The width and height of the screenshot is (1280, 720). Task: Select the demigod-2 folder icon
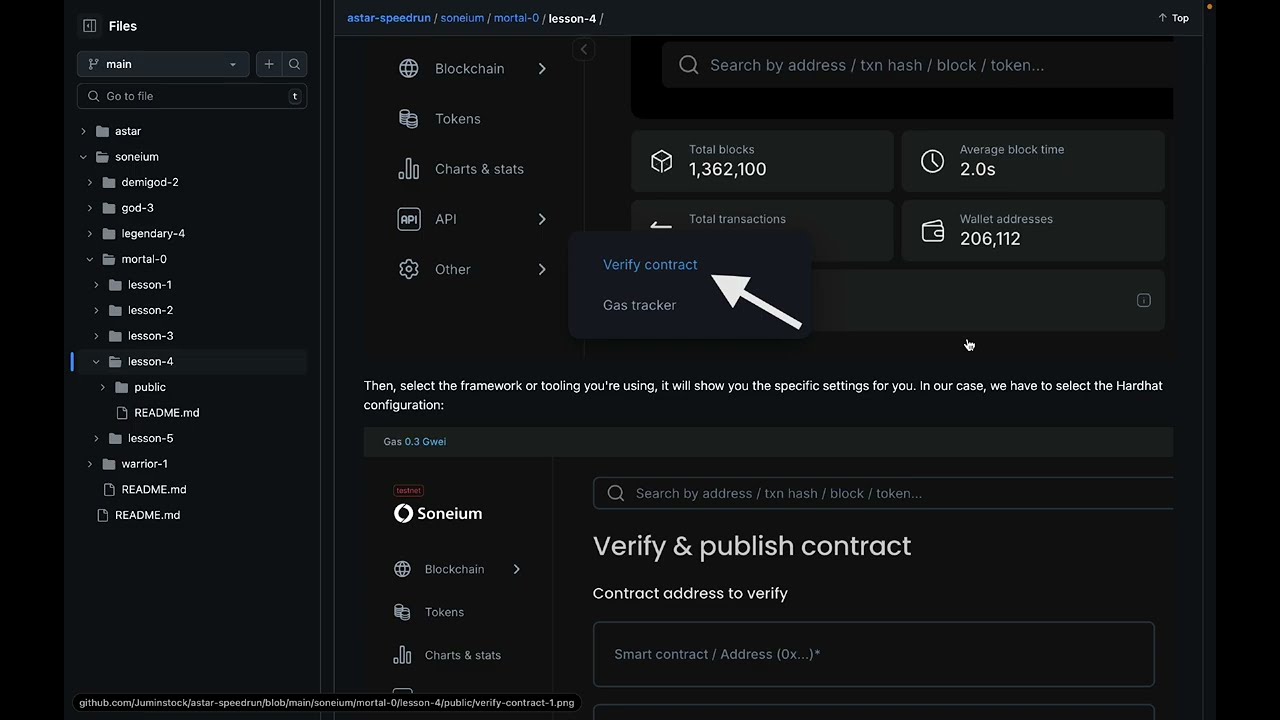point(109,183)
